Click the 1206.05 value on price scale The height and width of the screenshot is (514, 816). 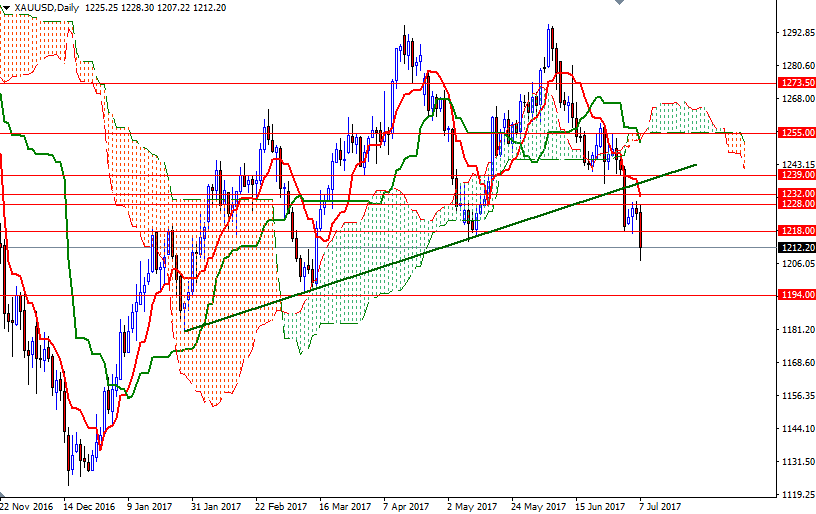[x=796, y=263]
